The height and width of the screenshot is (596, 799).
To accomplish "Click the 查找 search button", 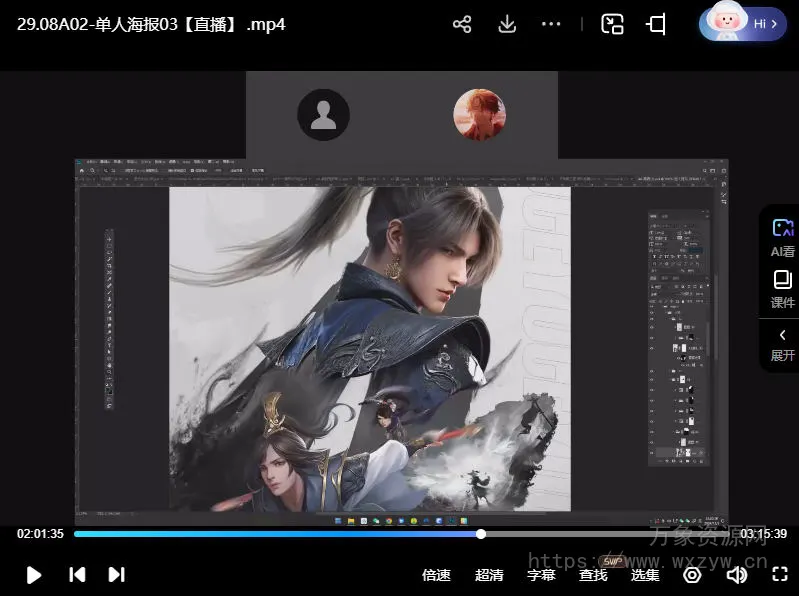I will [593, 575].
